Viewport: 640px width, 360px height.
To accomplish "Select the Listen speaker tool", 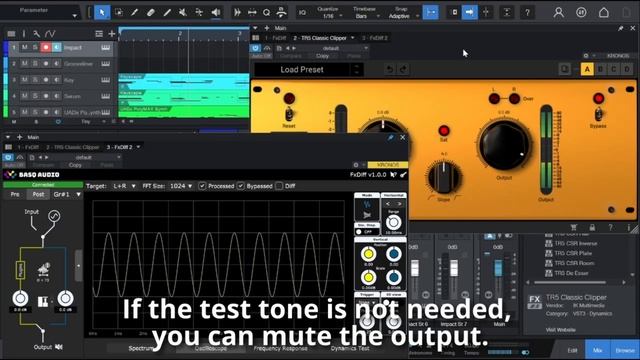I will pos(216,13).
